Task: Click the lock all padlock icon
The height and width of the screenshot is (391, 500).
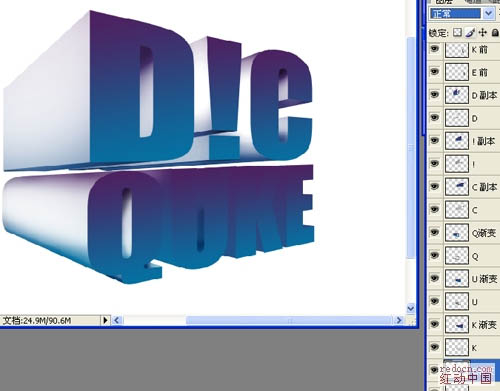Action: (x=495, y=32)
